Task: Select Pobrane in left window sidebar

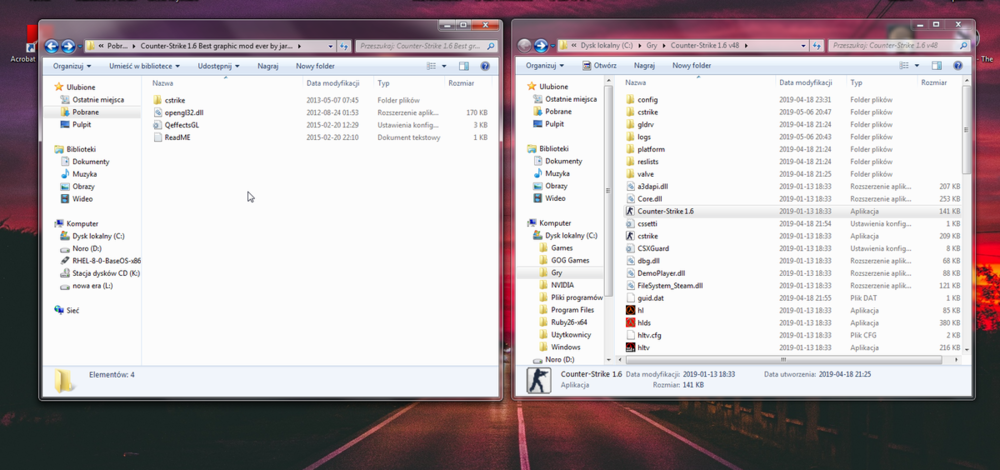Action: tap(85, 112)
